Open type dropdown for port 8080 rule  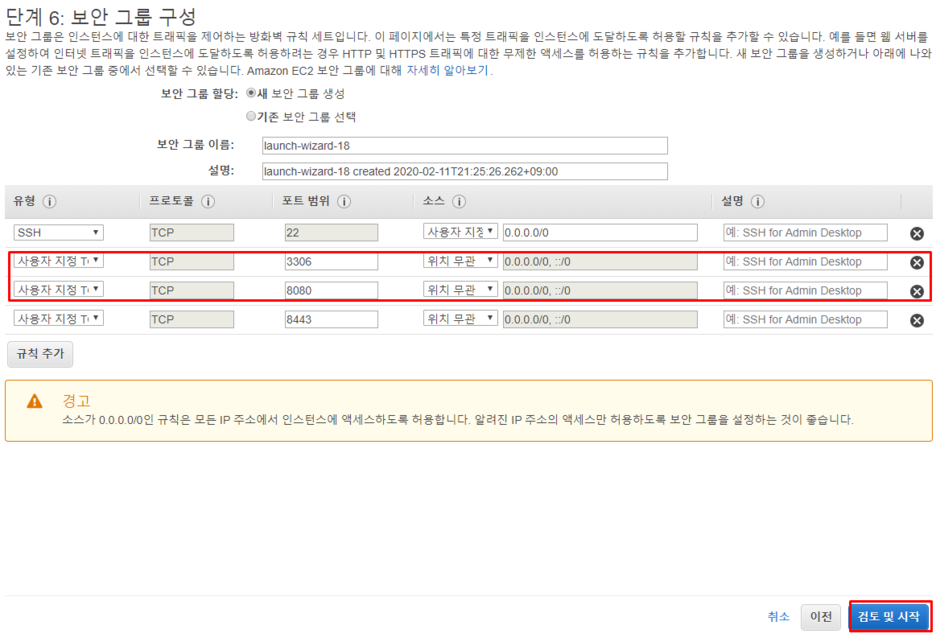(x=58, y=289)
